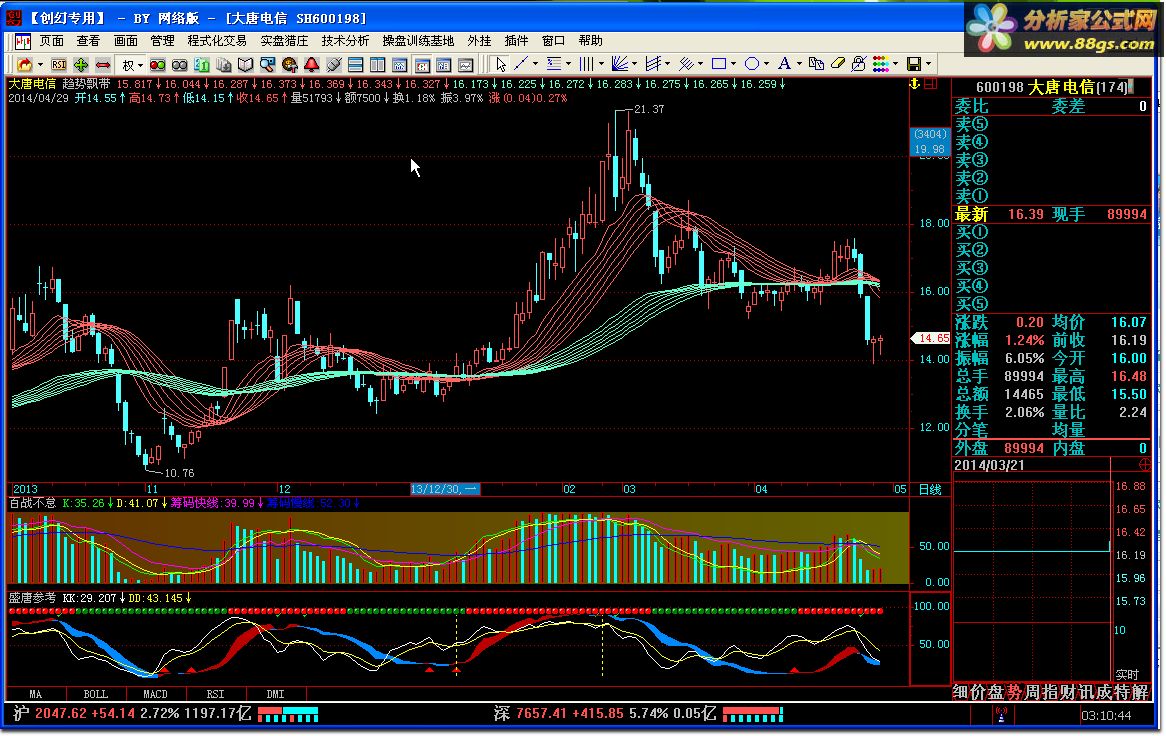Switch to the BOLL indicator tab

coord(95,694)
